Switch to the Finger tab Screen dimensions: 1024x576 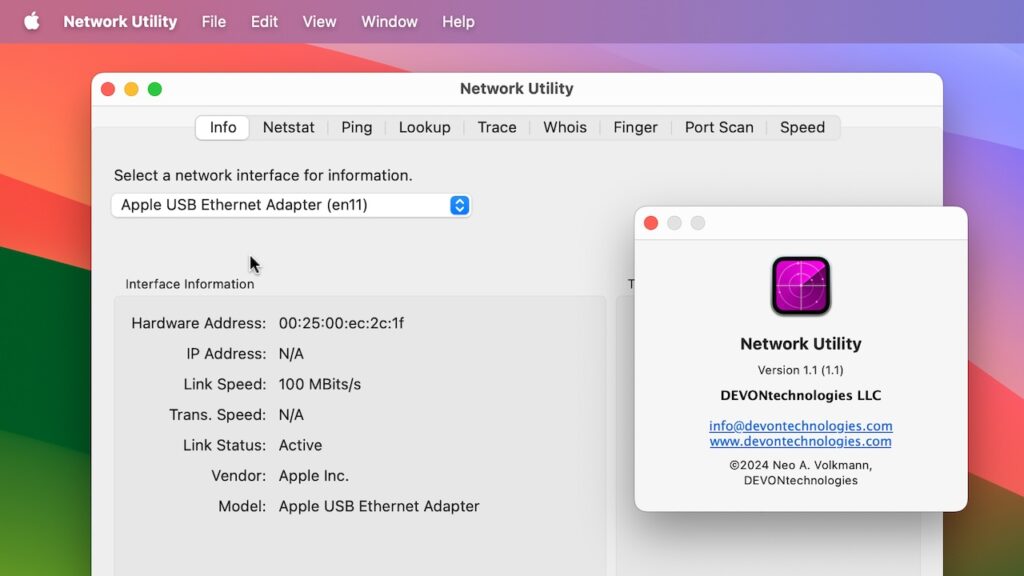[635, 127]
